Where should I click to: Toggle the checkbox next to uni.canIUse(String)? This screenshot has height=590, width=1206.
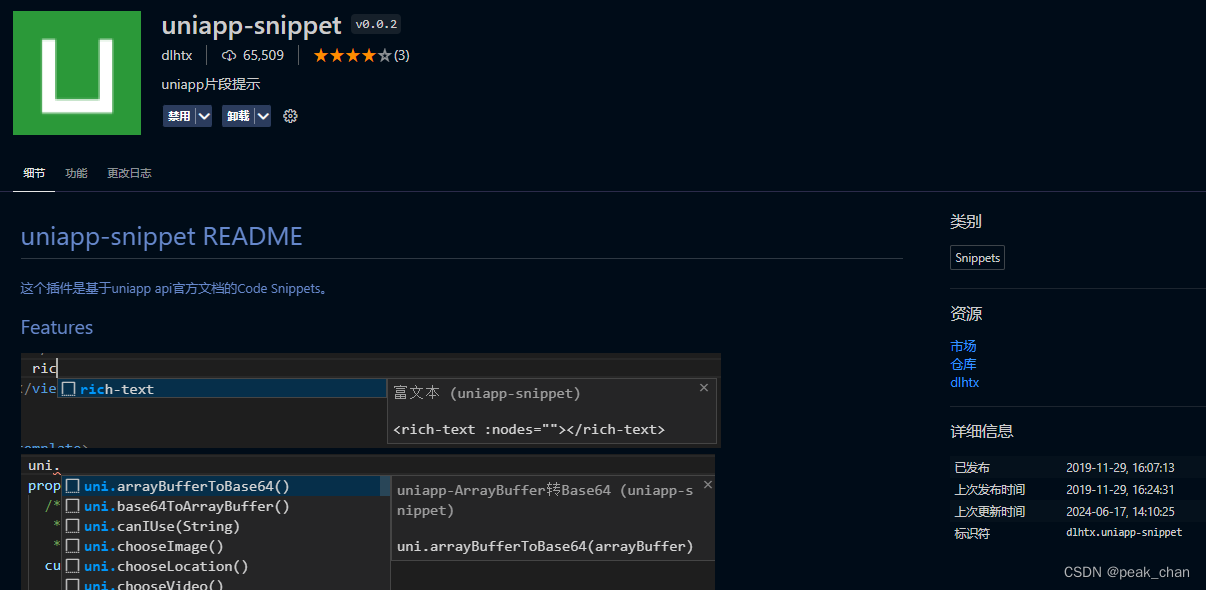click(73, 526)
